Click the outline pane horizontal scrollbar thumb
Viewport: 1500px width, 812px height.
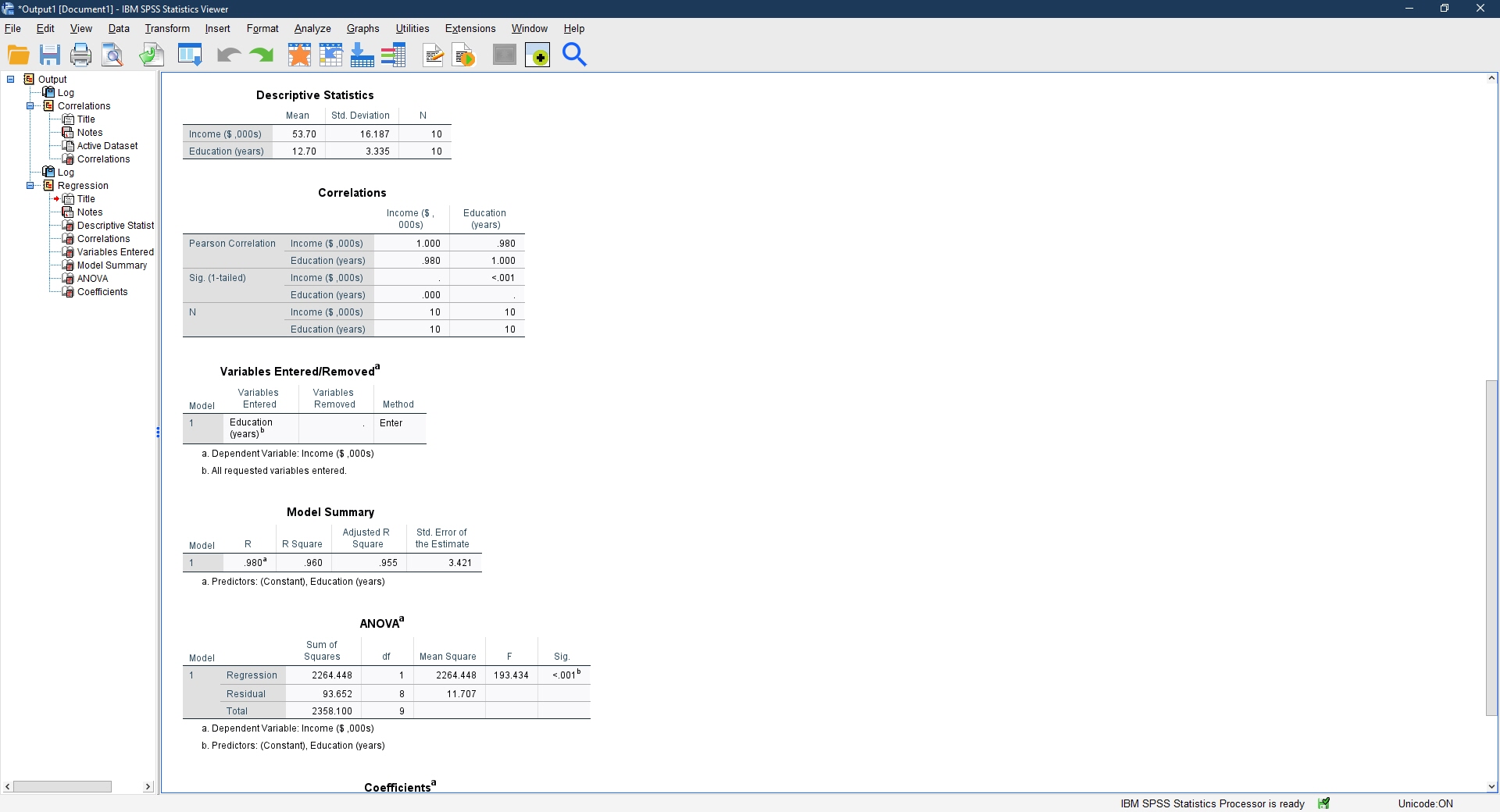point(62,786)
